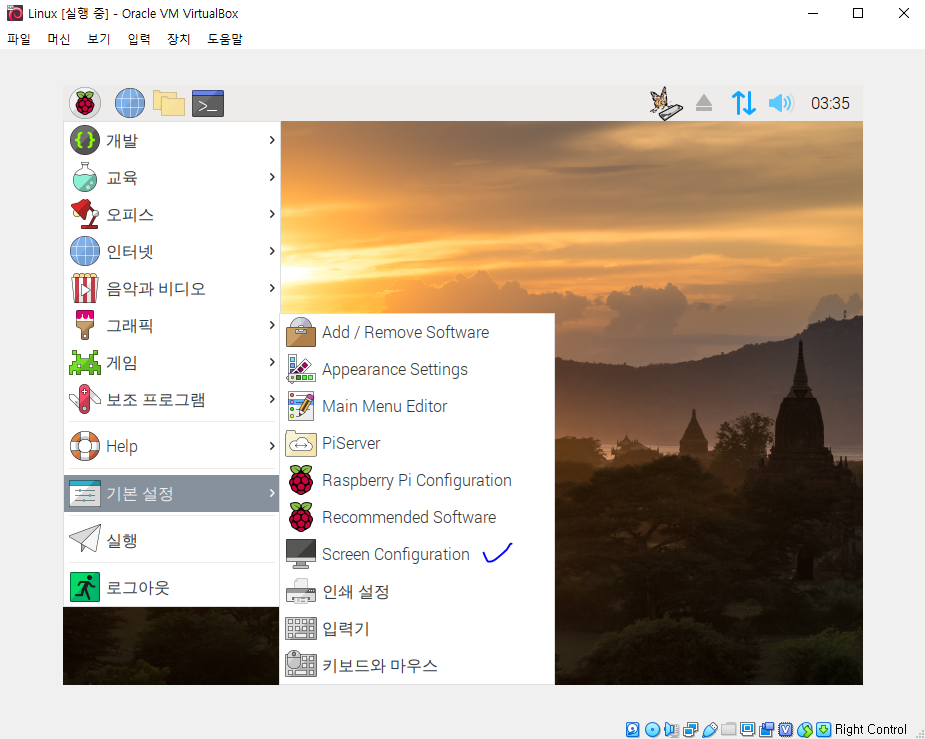Choose 로그아웃 from the main menu
This screenshot has width=925, height=739.
point(171,587)
